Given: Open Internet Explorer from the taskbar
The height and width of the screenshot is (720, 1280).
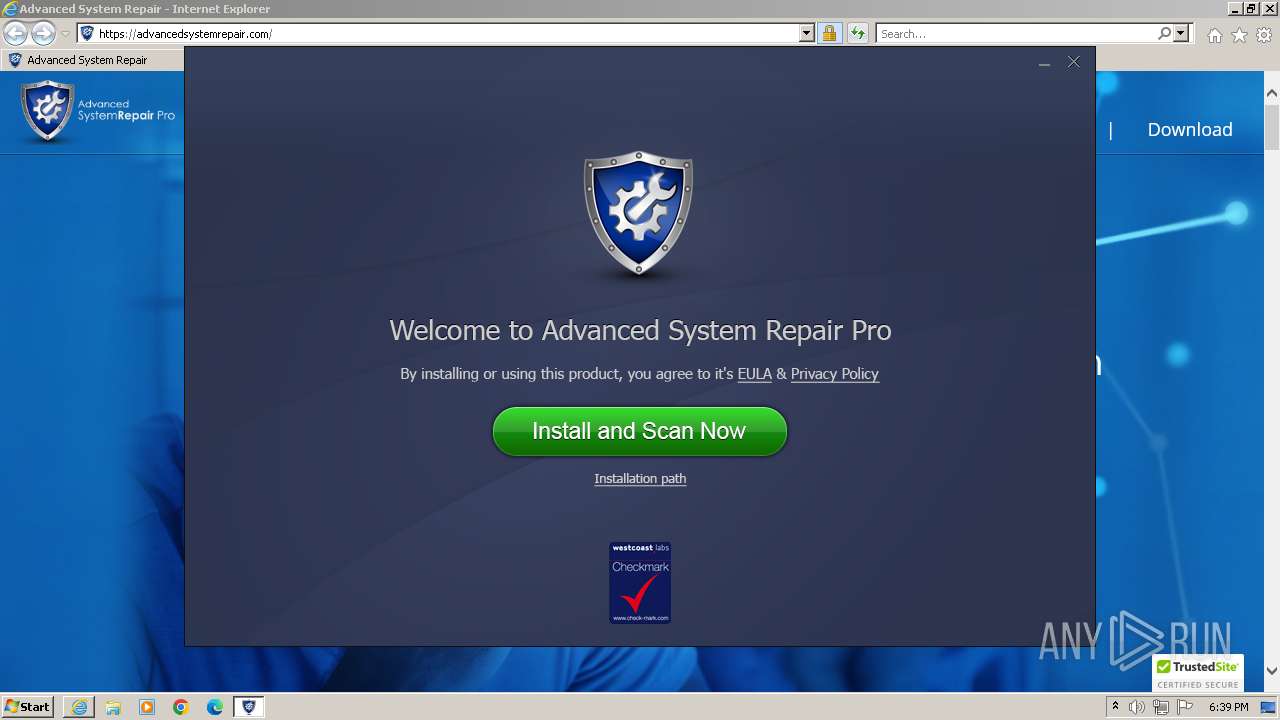Looking at the screenshot, I should (x=79, y=707).
